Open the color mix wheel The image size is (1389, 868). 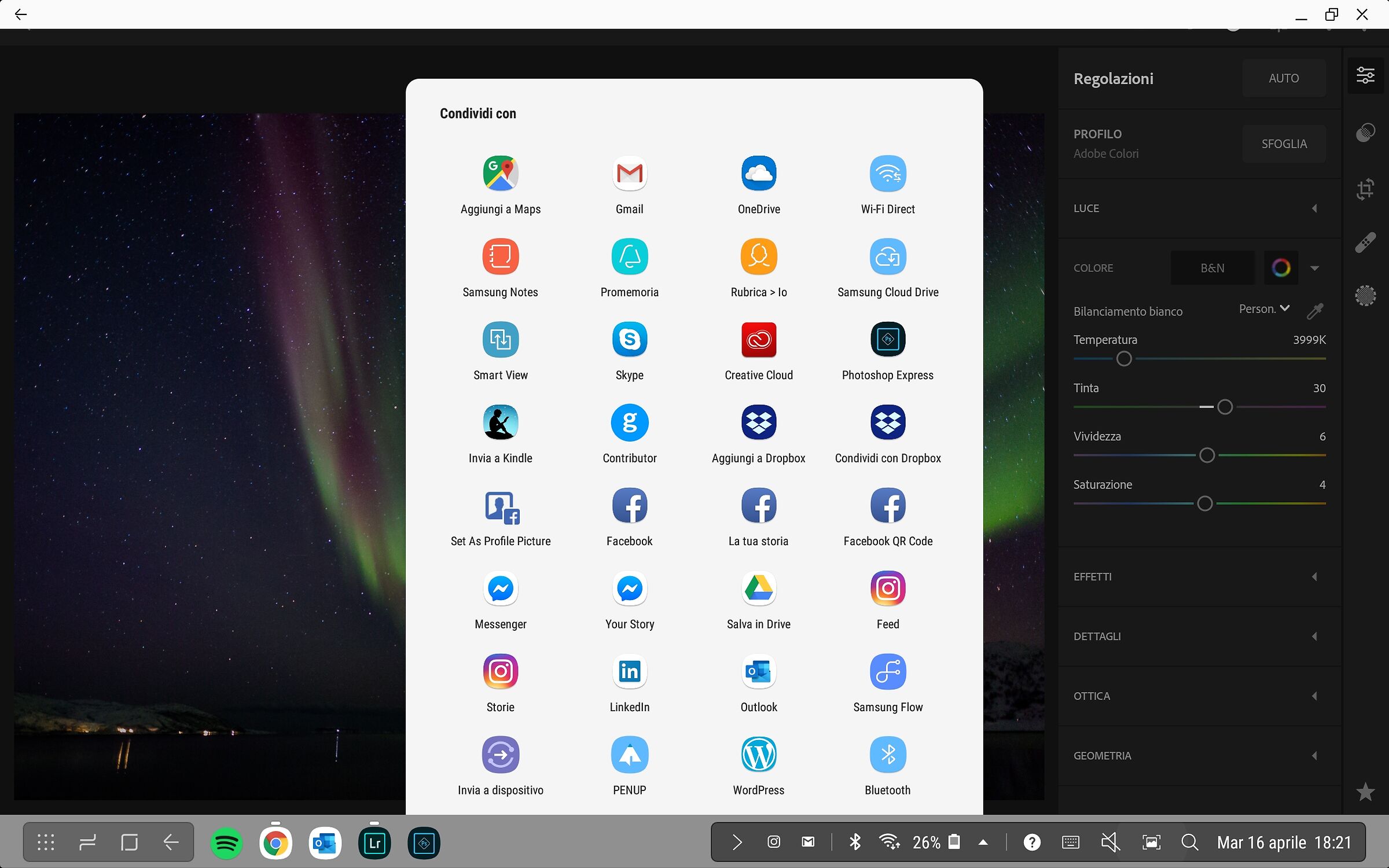(1281, 268)
